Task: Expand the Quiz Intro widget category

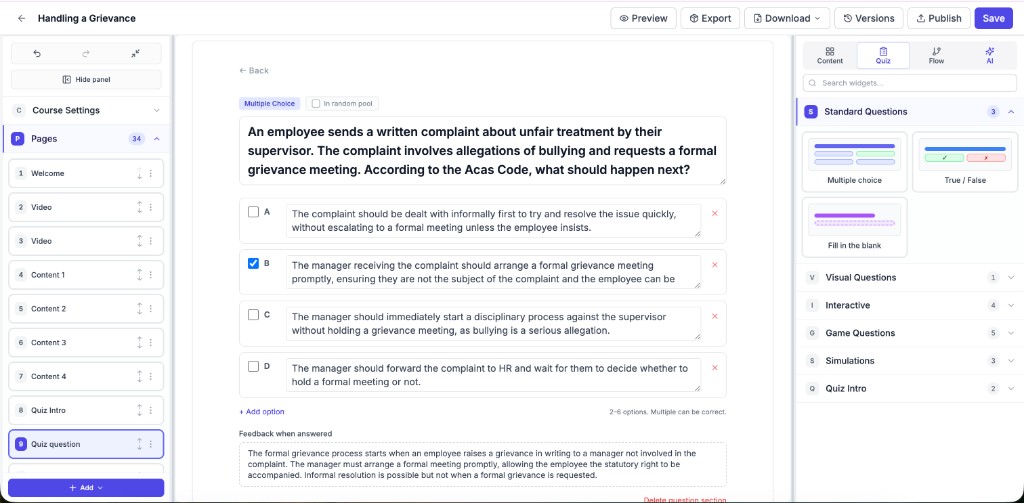Action: pyautogui.click(x=910, y=389)
